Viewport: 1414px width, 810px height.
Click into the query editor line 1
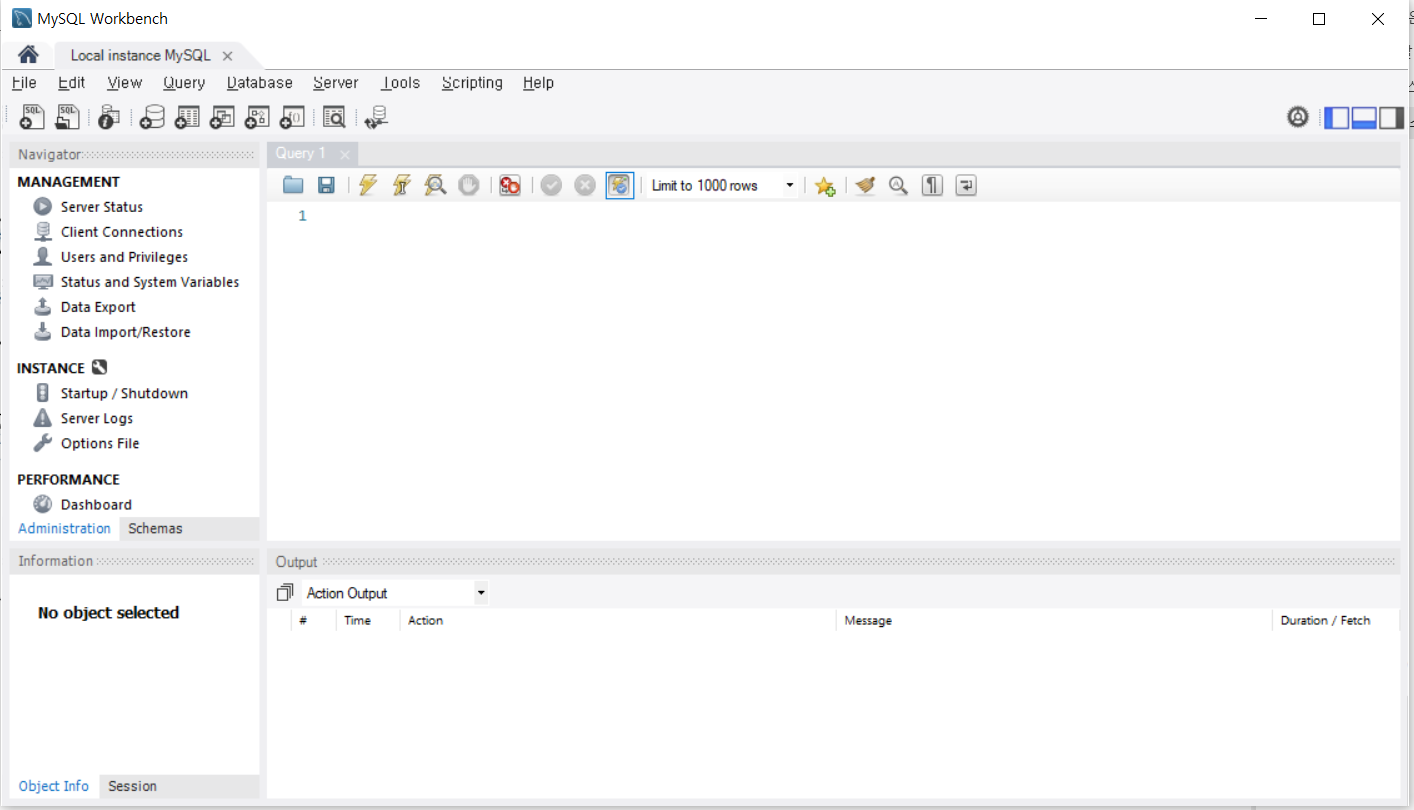point(850,216)
